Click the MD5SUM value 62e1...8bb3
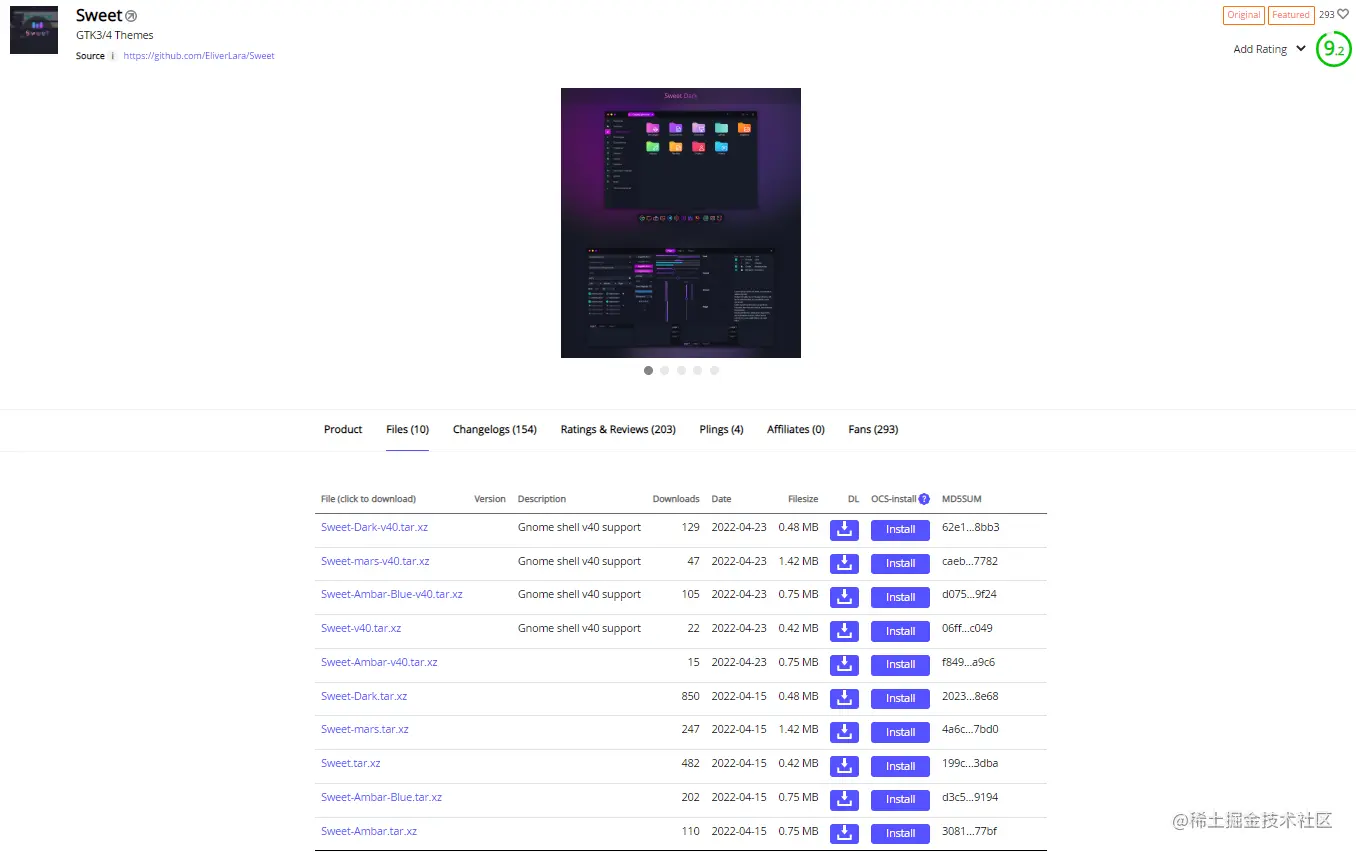1356x854 pixels. tap(970, 527)
